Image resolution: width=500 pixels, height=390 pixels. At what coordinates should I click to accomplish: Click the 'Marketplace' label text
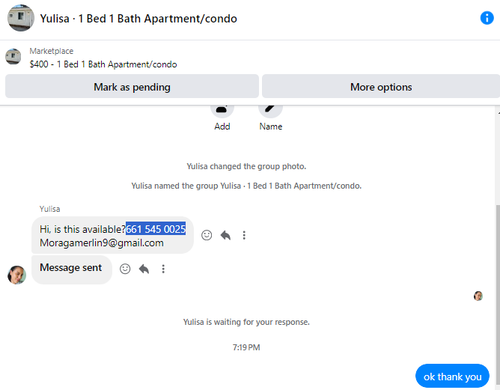(51, 51)
